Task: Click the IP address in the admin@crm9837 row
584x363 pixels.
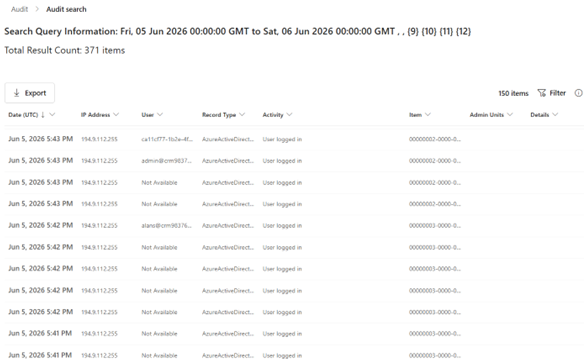Action: pos(99,161)
